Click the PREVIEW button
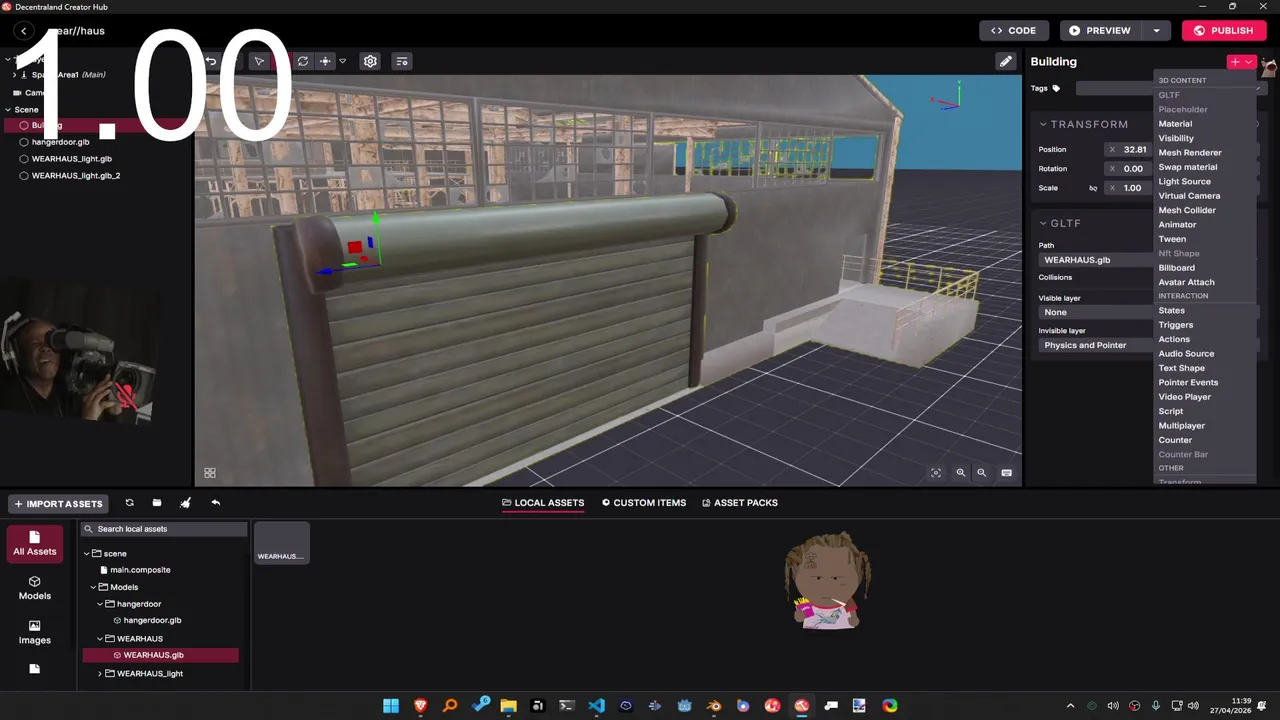 [x=1100, y=31]
